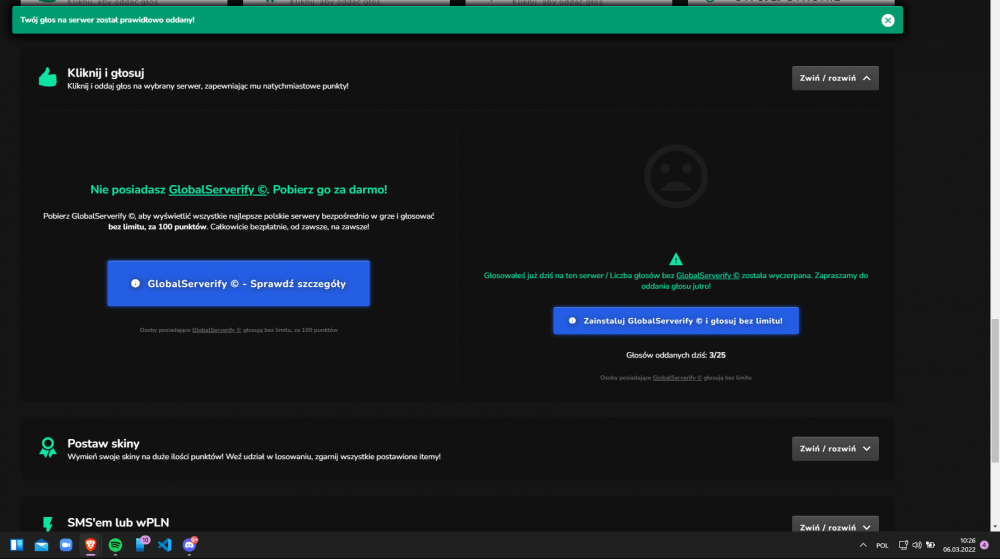Click Zainstaluj GlobalServerify i głosuj bez limitu
Image resolution: width=1000 pixels, height=559 pixels.
click(x=675, y=321)
